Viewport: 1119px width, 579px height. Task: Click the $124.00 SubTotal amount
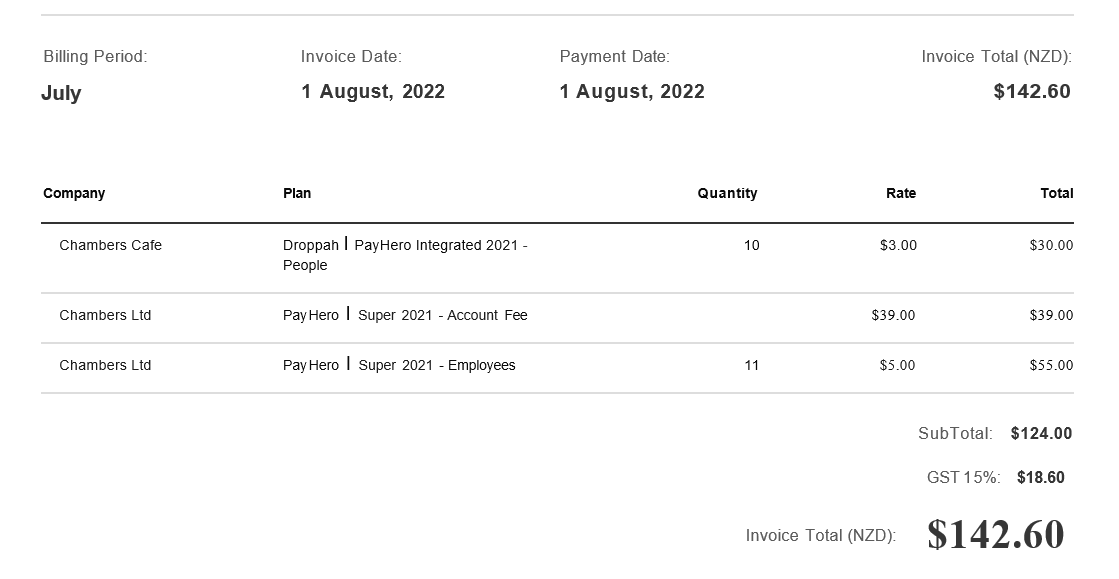click(1041, 433)
